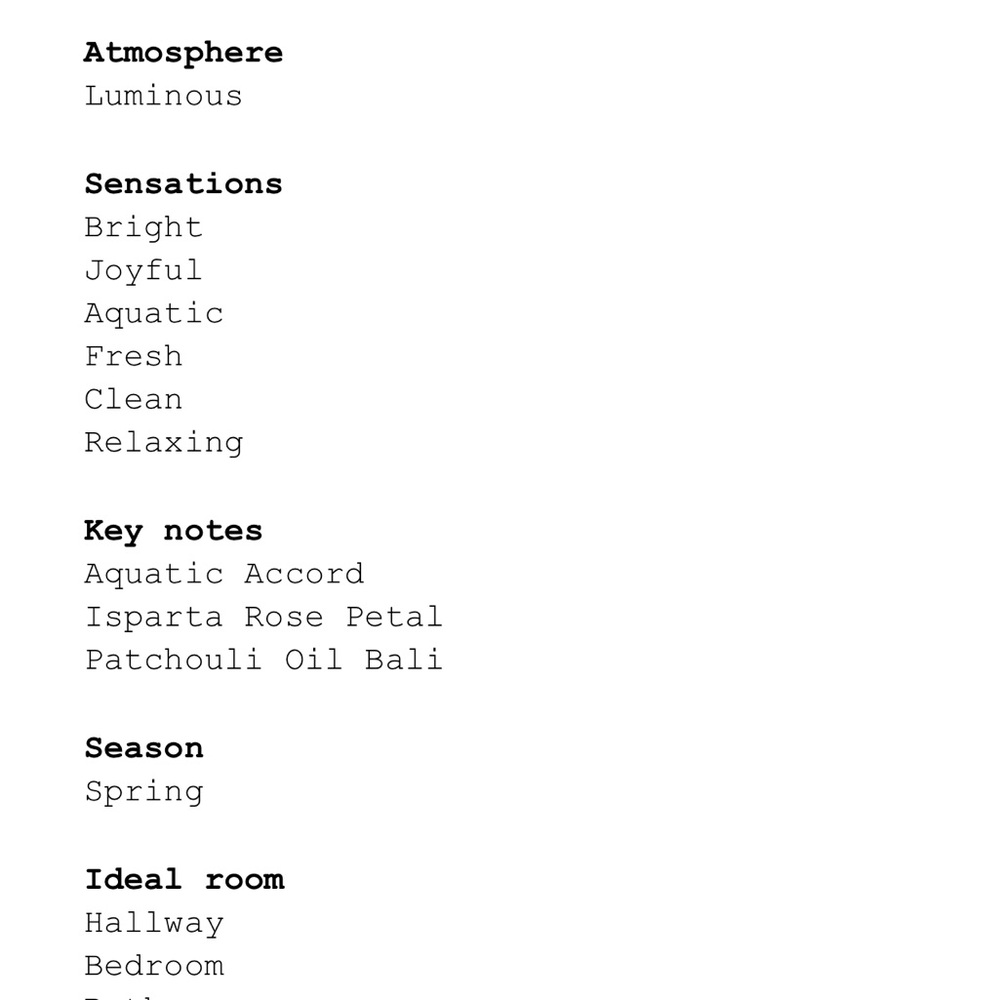This screenshot has height=1000, width=1000.
Task: Click the Ideal room heading
Action: click(x=184, y=879)
